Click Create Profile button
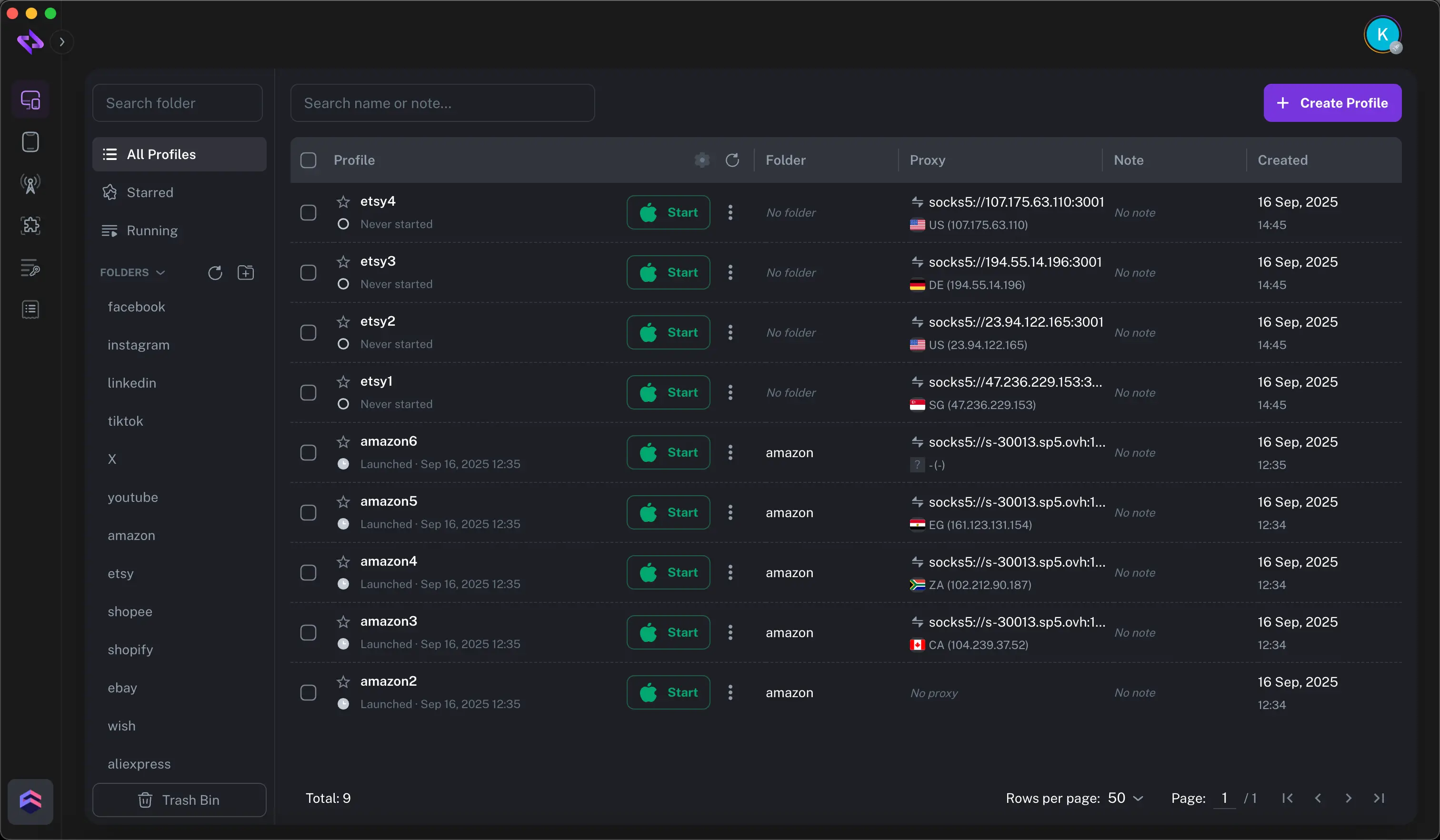1440x840 pixels. click(x=1332, y=103)
